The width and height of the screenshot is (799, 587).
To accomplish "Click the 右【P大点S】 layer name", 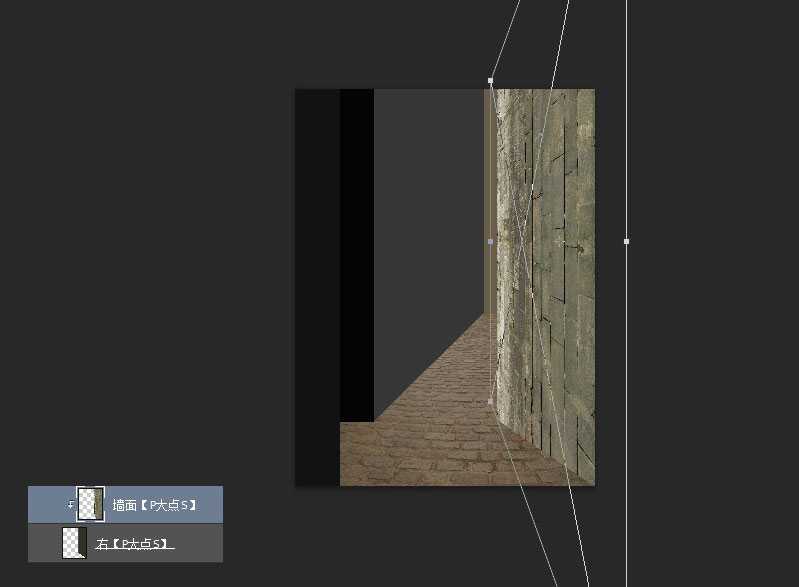I will [x=135, y=544].
